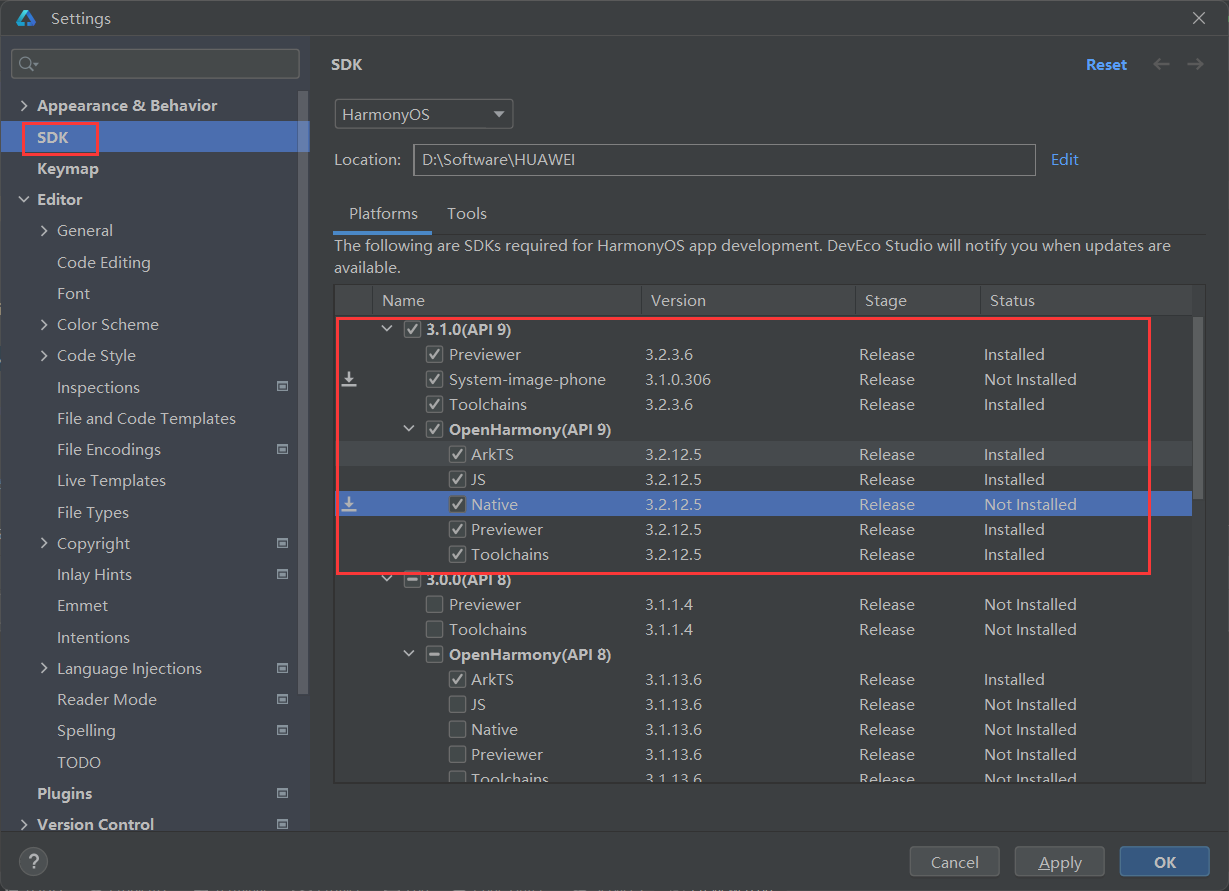The image size is (1229, 891).
Task: Collapse the OpenHarmony(API 8) group
Action: tap(409, 654)
